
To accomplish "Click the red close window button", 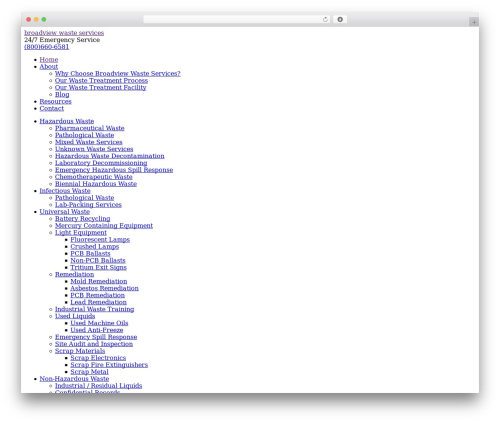I will coord(29,20).
